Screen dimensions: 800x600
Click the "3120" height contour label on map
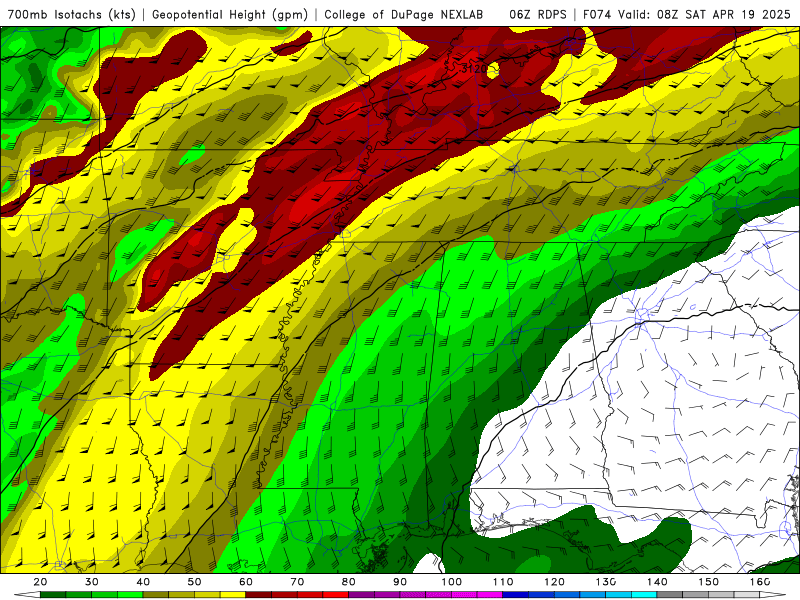tap(474, 68)
